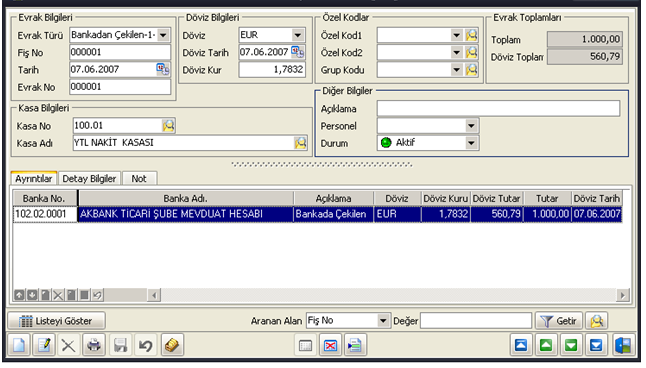Click the New document icon

coord(19,345)
